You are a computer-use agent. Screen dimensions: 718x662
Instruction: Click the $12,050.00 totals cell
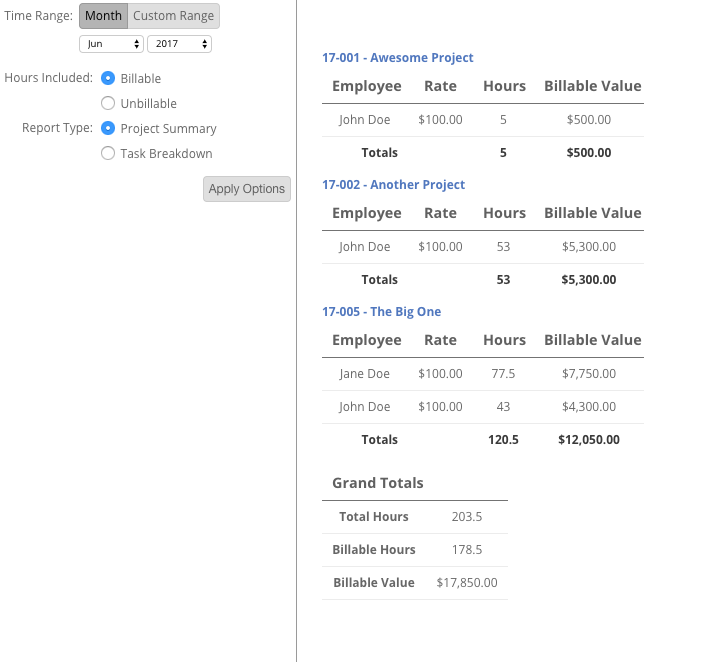click(589, 440)
